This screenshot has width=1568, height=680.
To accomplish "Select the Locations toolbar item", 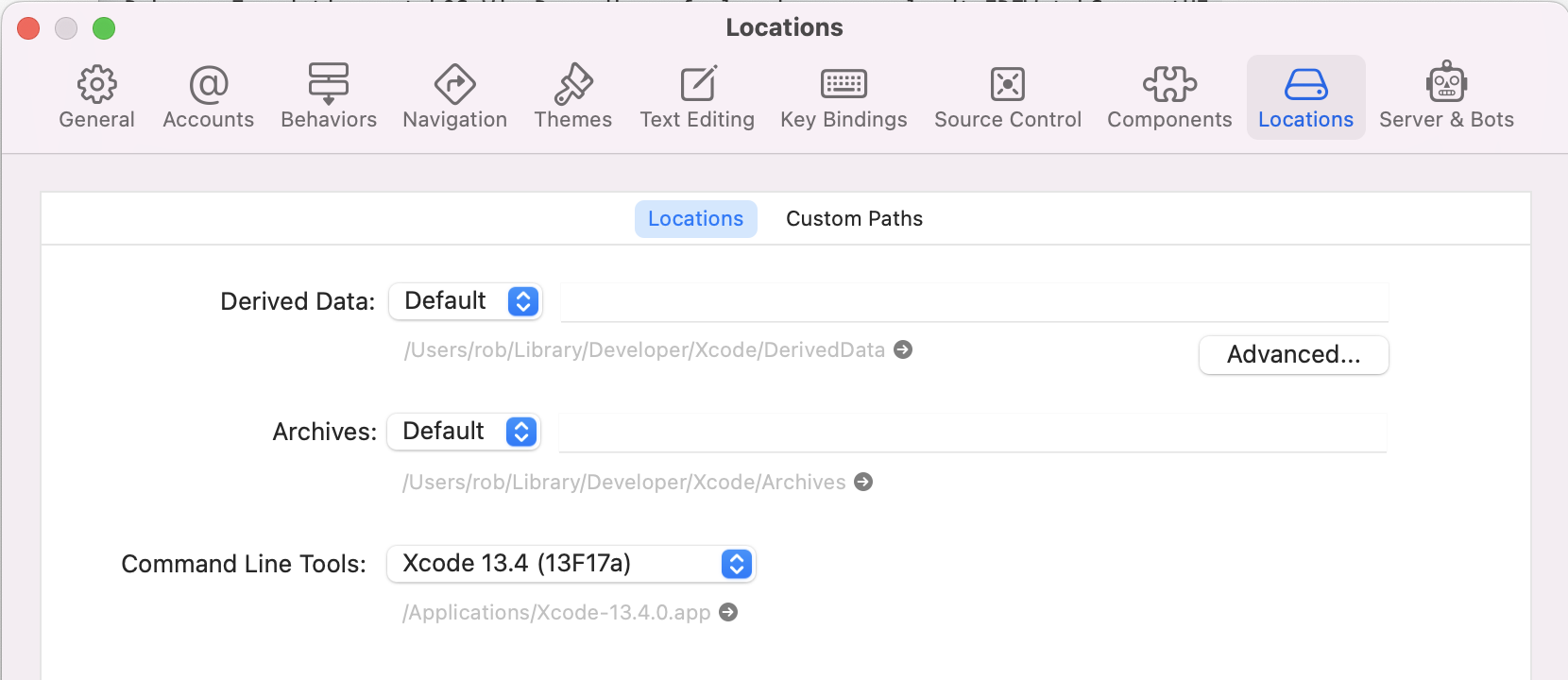I will [x=1305, y=96].
